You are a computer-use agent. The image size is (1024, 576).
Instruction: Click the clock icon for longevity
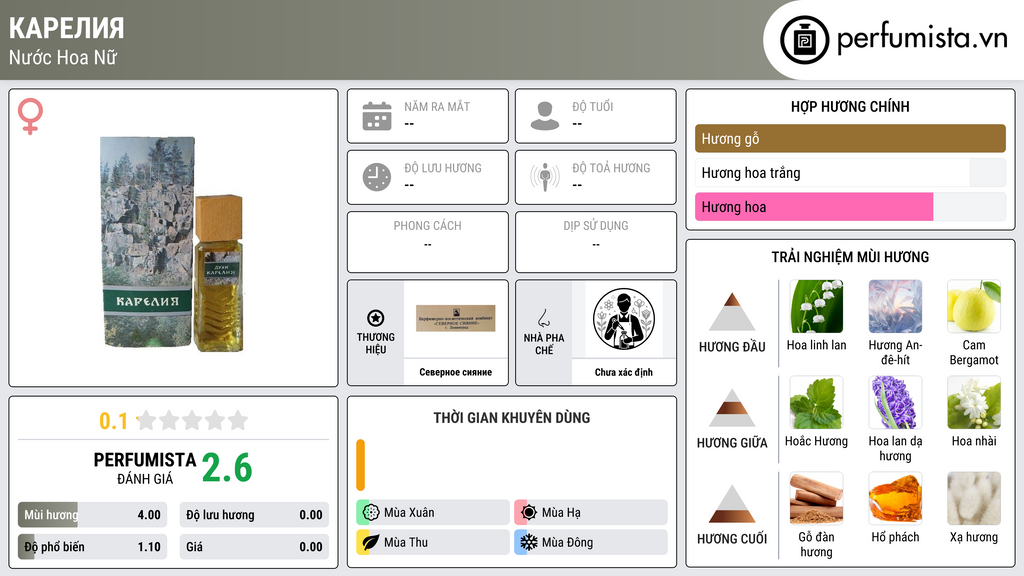point(377,177)
